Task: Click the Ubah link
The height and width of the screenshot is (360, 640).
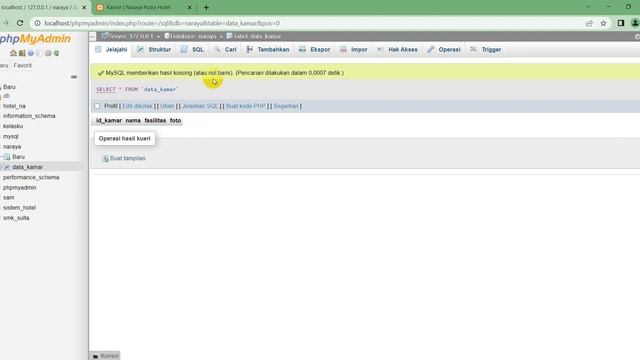Action: (167, 106)
